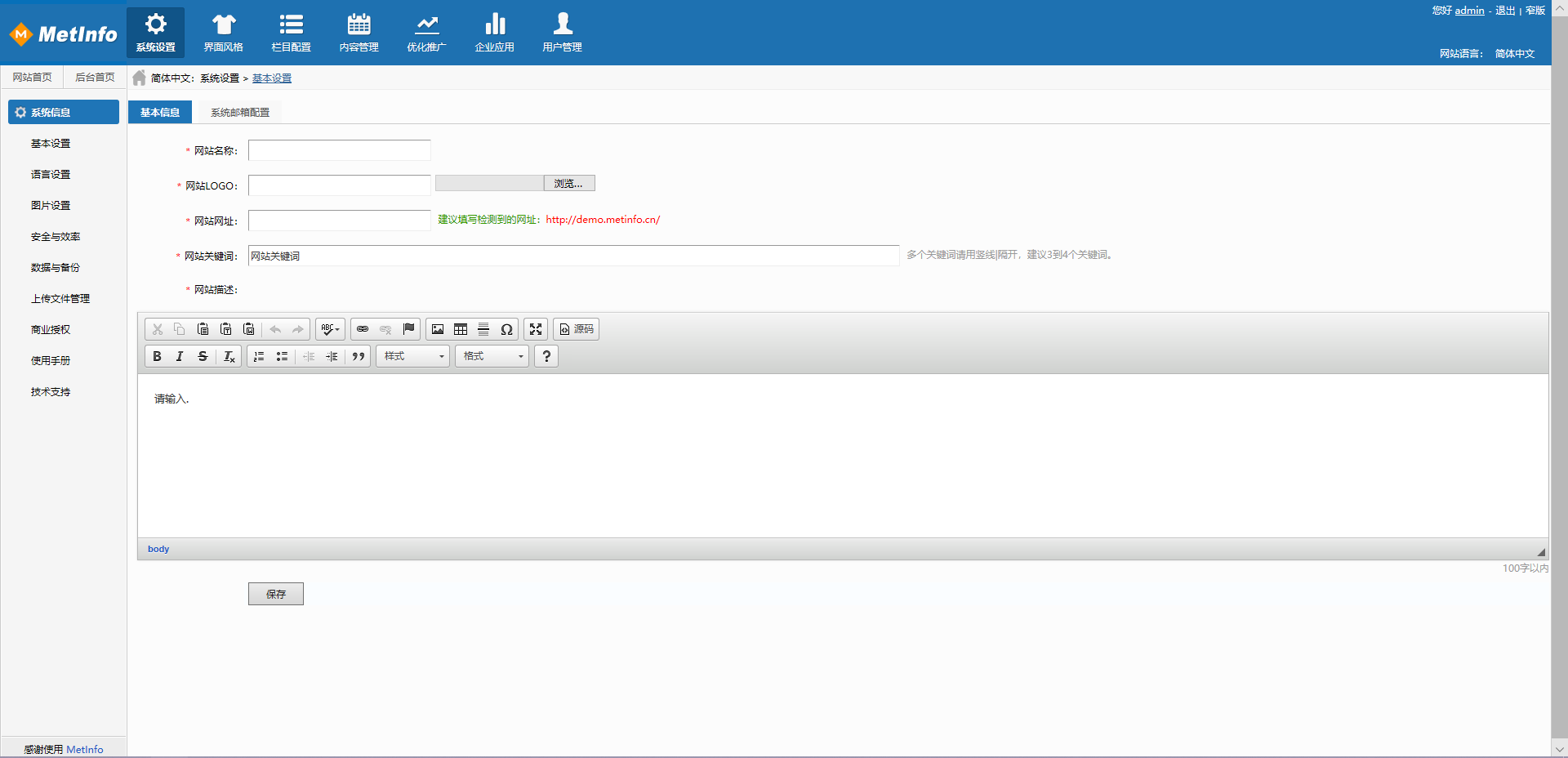The width and height of the screenshot is (1568, 758).
Task: Switch editor to 源码 source view
Action: (x=576, y=329)
